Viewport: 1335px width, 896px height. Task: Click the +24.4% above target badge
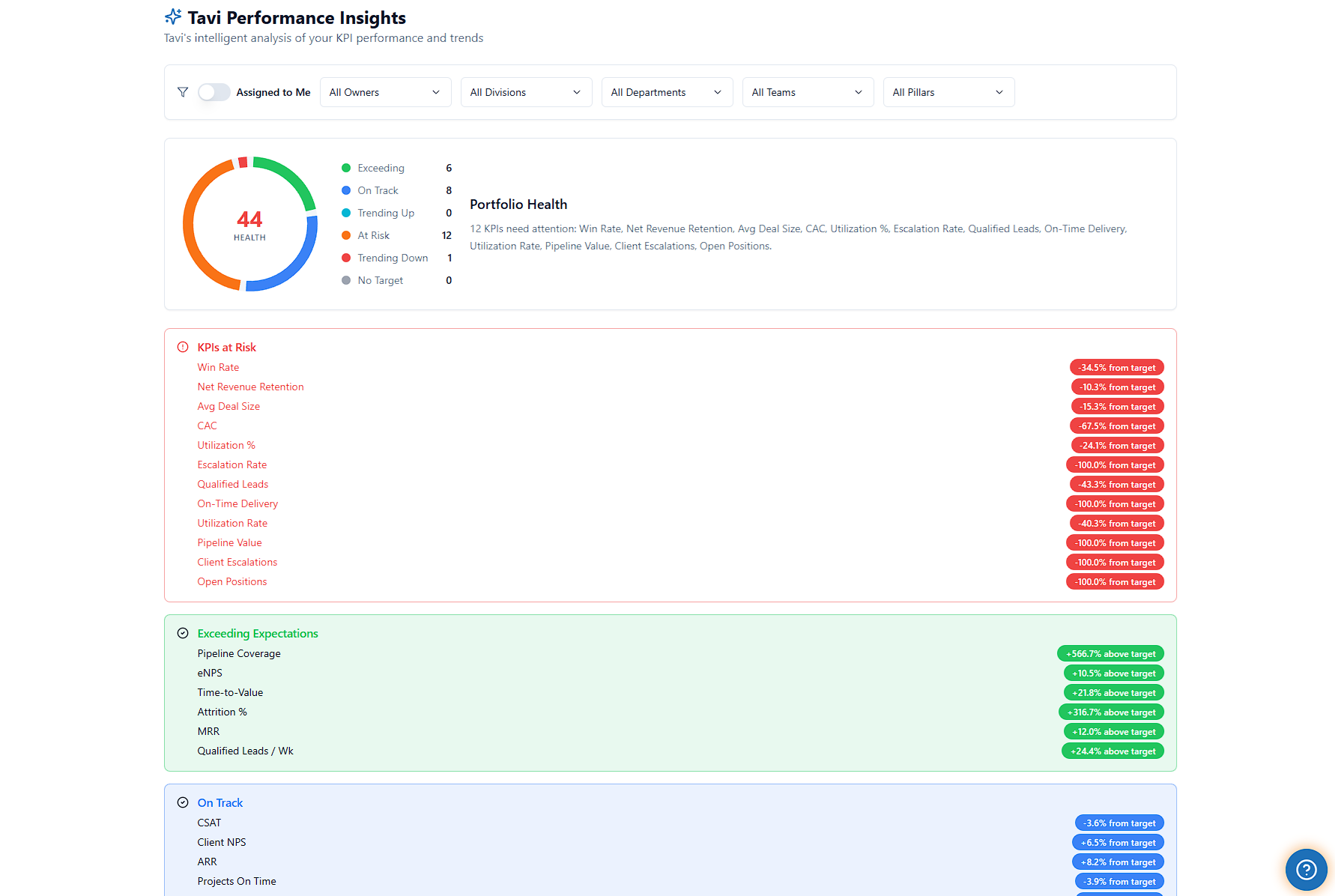(1112, 751)
